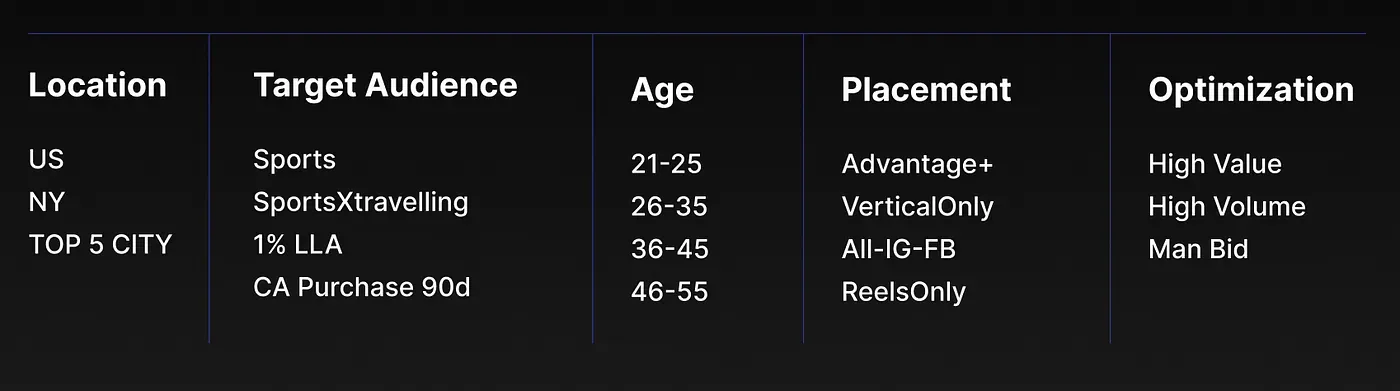Image resolution: width=1400 pixels, height=391 pixels.
Task: Select CA Purchase 90d audience
Action: click(x=362, y=287)
